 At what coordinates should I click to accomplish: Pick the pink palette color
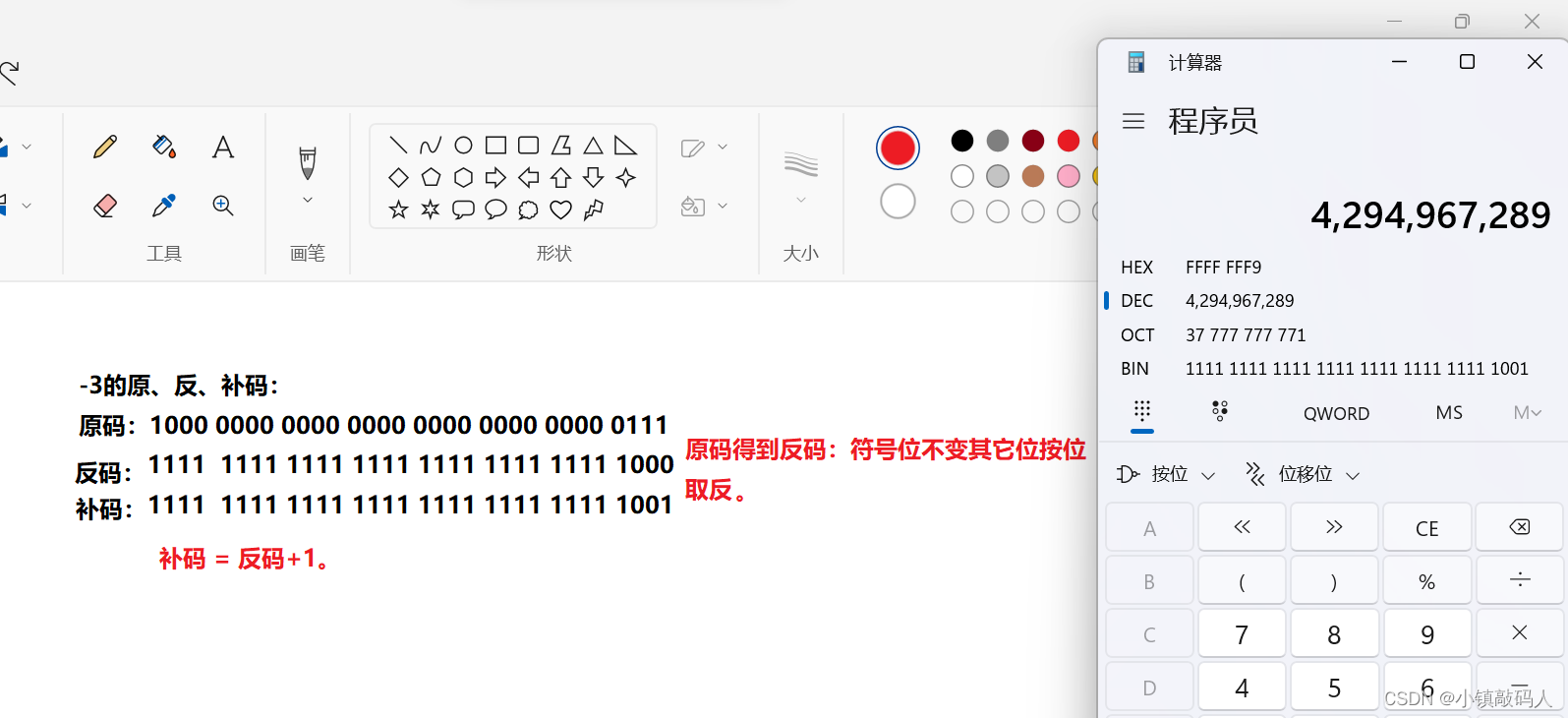coord(1069,176)
